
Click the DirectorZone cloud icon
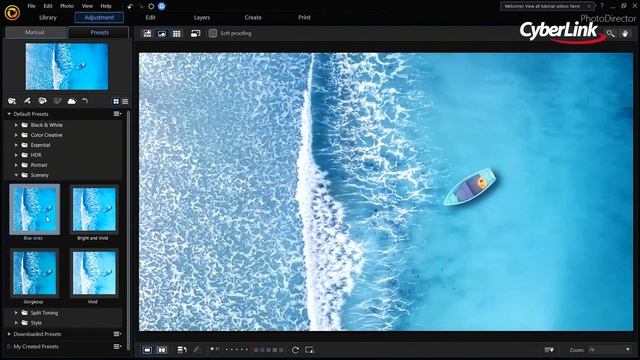coord(71,101)
